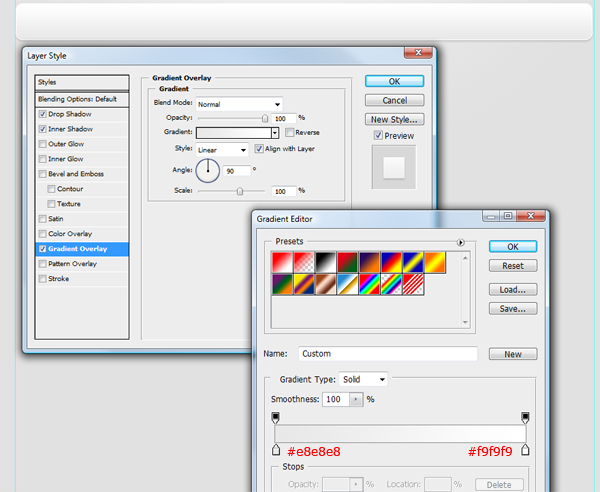600x492 pixels.
Task: Open the Styles section in Layer Style
Action: [x=82, y=82]
